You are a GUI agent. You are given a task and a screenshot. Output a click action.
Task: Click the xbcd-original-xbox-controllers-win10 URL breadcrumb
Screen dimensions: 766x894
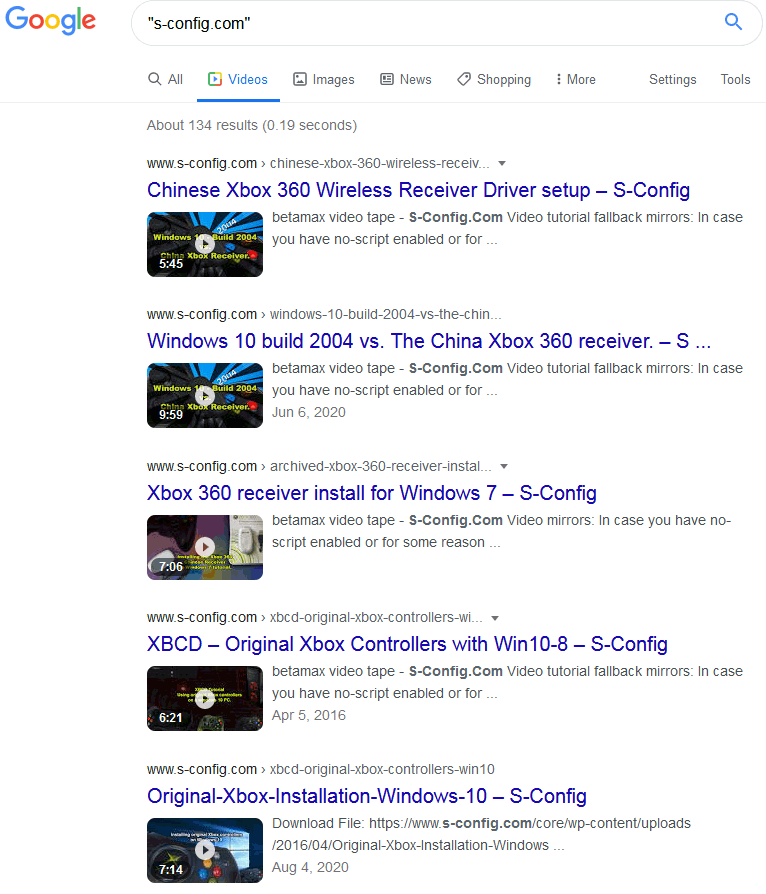(x=321, y=769)
